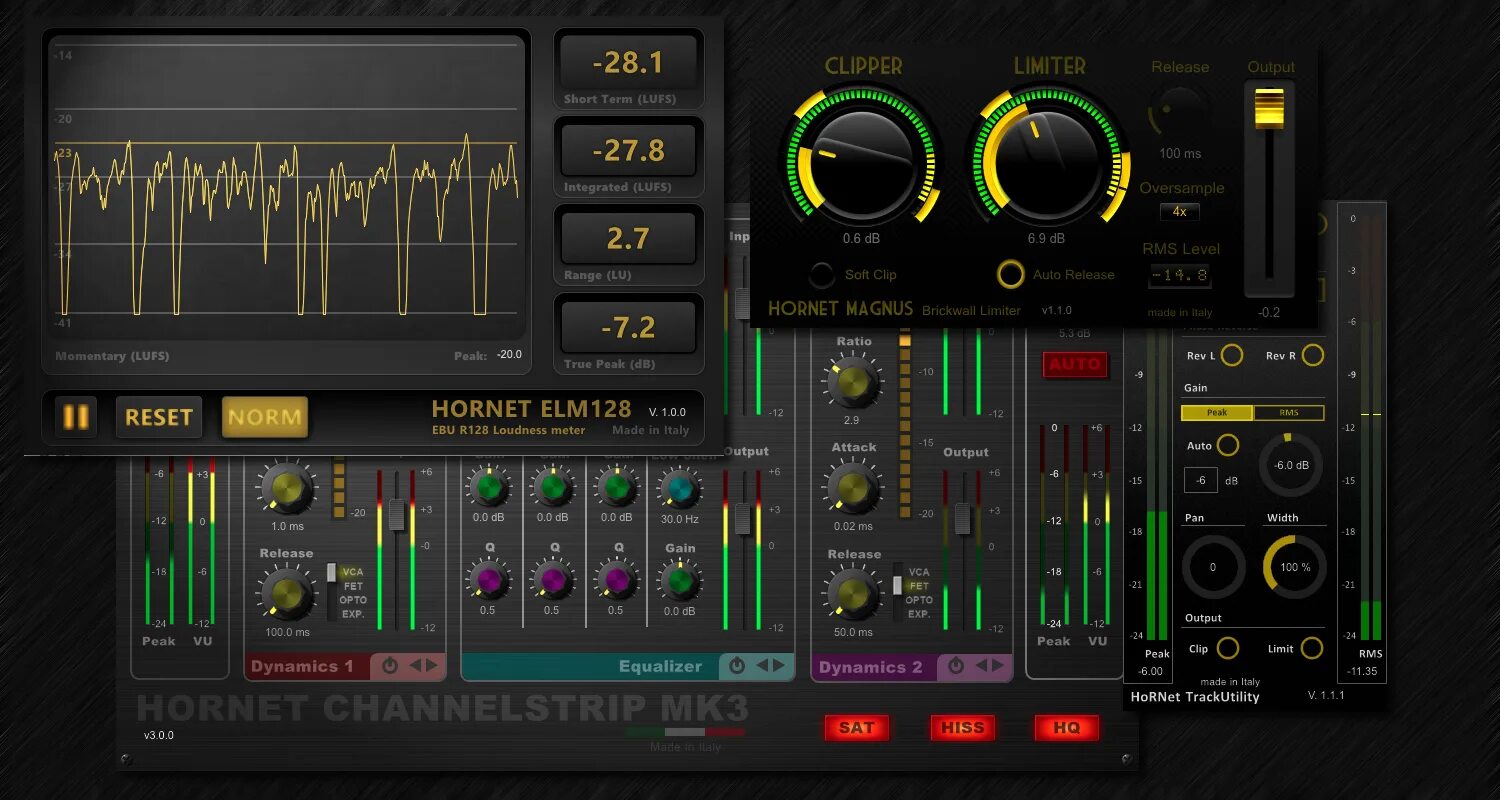Click the Pan dial in TrackUtility
Viewport: 1500px width, 800px height.
pos(1213,567)
